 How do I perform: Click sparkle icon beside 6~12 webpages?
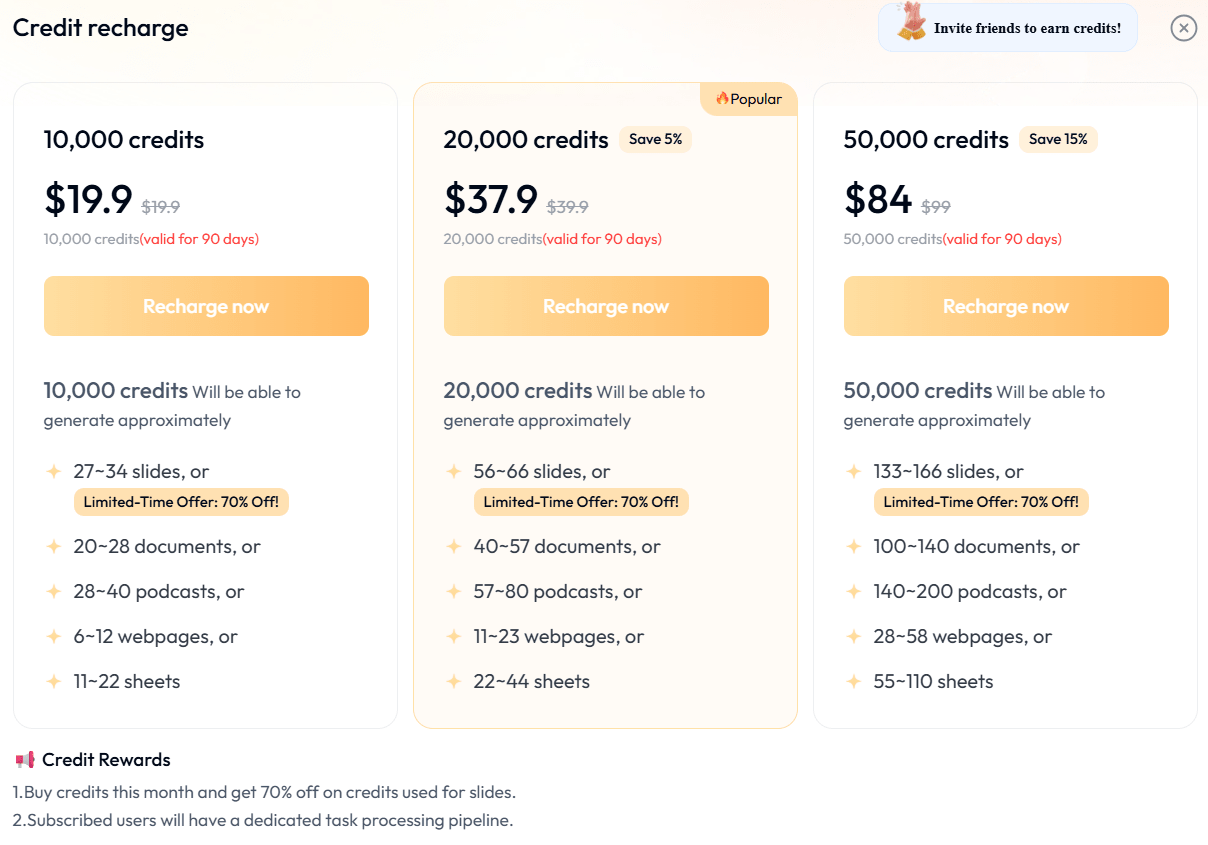54,636
